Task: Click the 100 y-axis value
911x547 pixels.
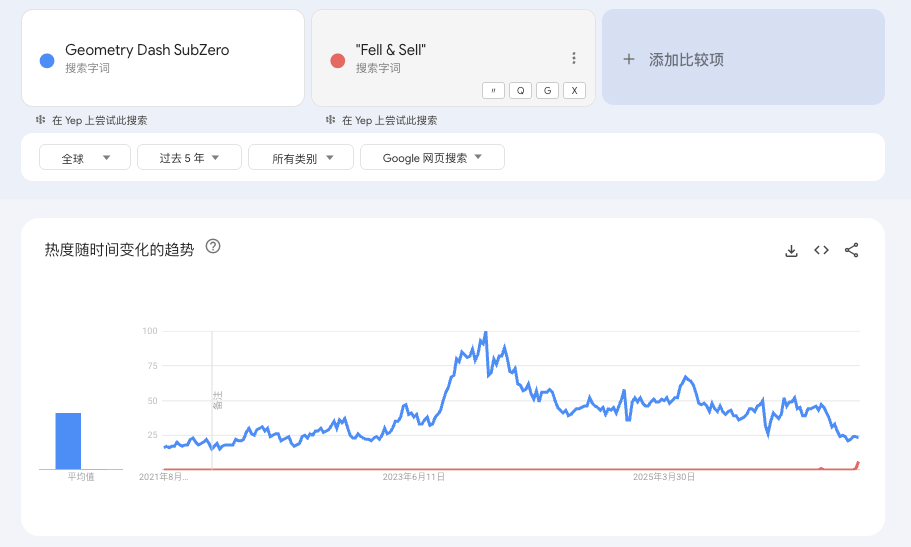Action: tap(150, 331)
